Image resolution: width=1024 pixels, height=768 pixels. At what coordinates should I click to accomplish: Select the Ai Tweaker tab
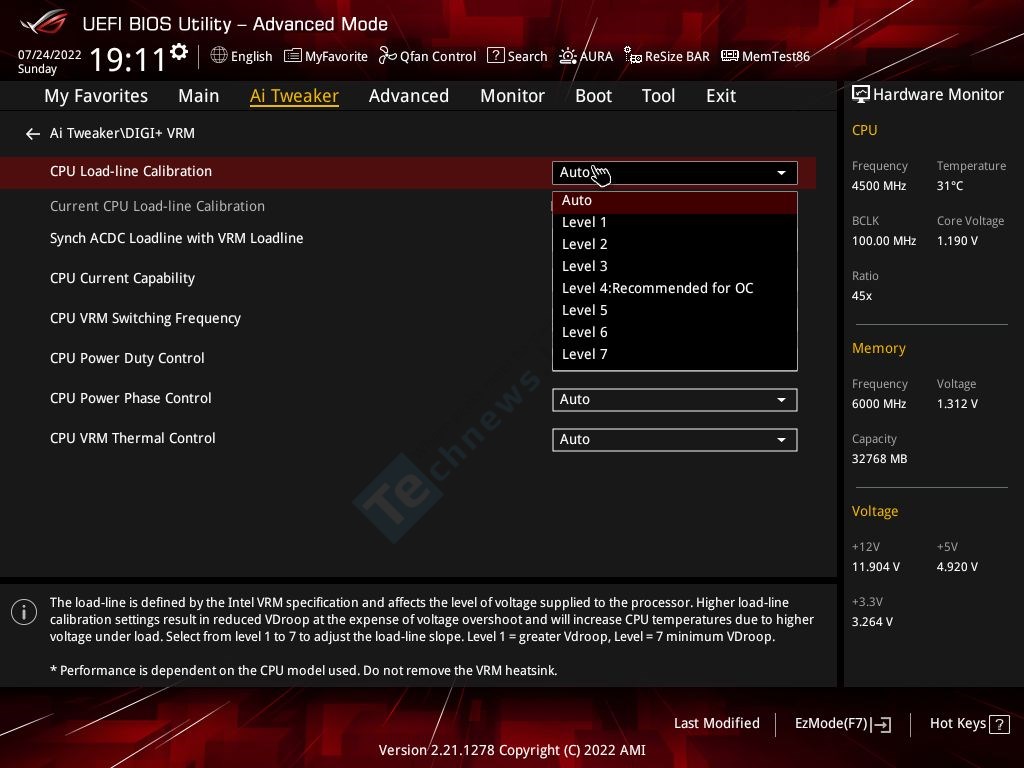pos(294,96)
